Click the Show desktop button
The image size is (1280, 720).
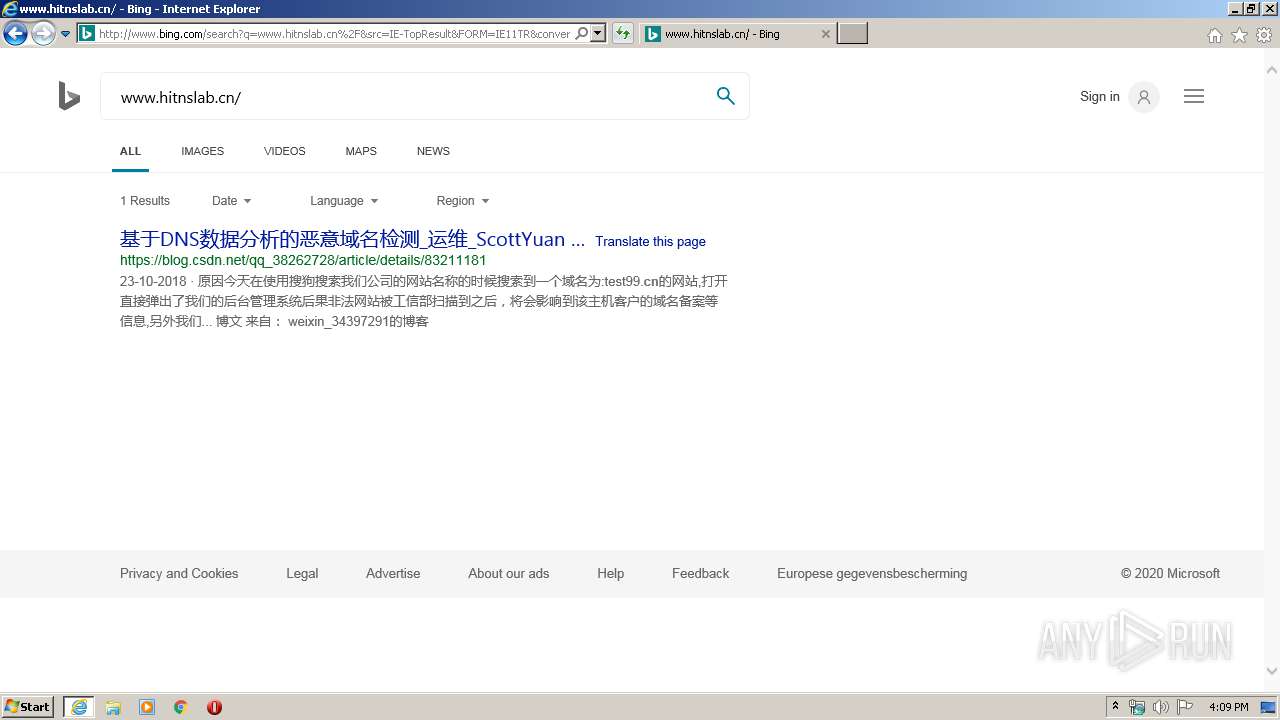point(1270,707)
